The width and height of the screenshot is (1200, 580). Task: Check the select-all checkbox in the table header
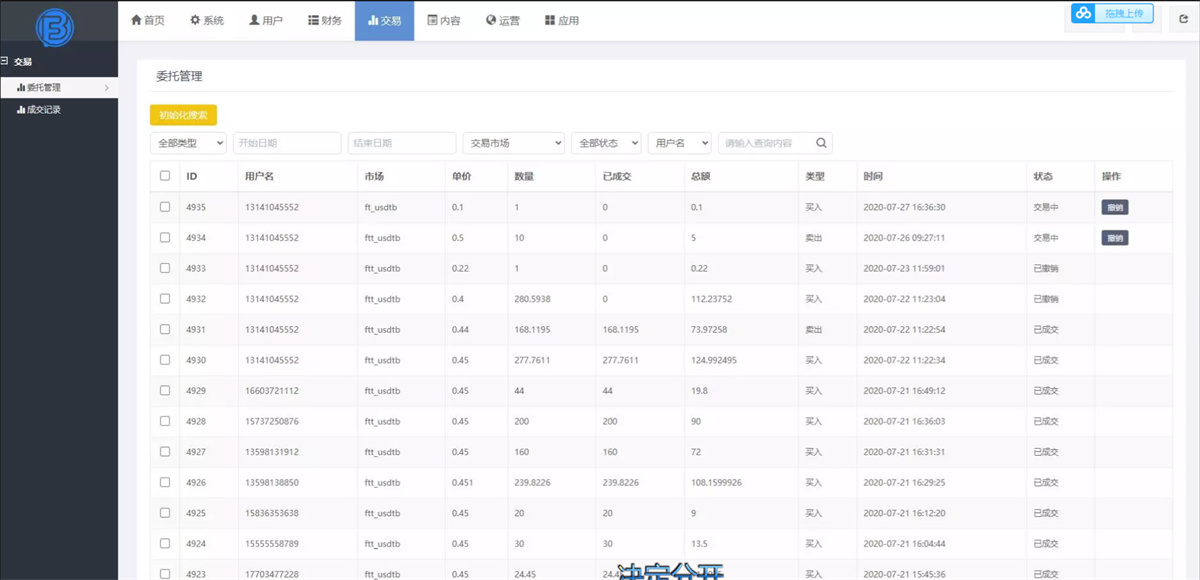[165, 175]
